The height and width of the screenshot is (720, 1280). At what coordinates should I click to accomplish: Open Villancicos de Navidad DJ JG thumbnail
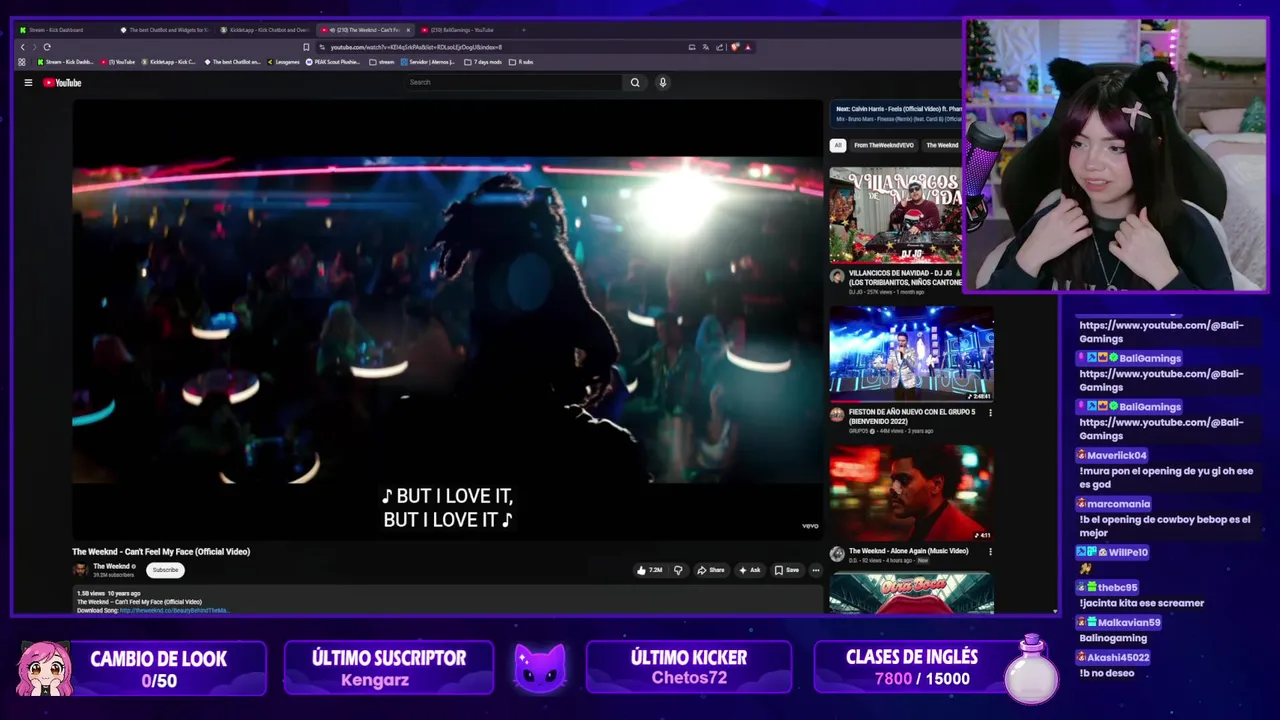click(x=895, y=214)
